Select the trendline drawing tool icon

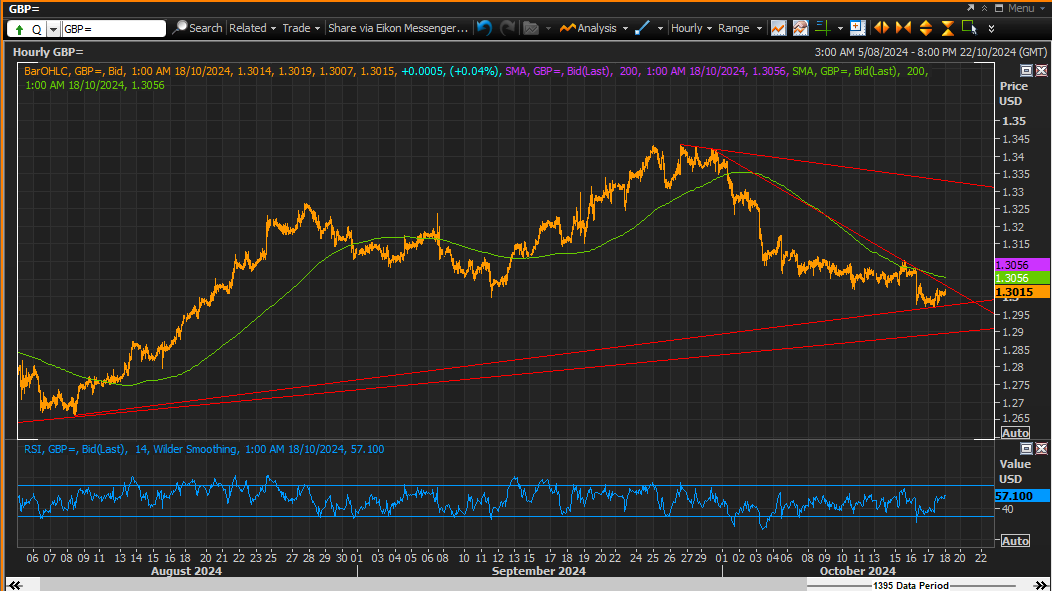point(642,28)
